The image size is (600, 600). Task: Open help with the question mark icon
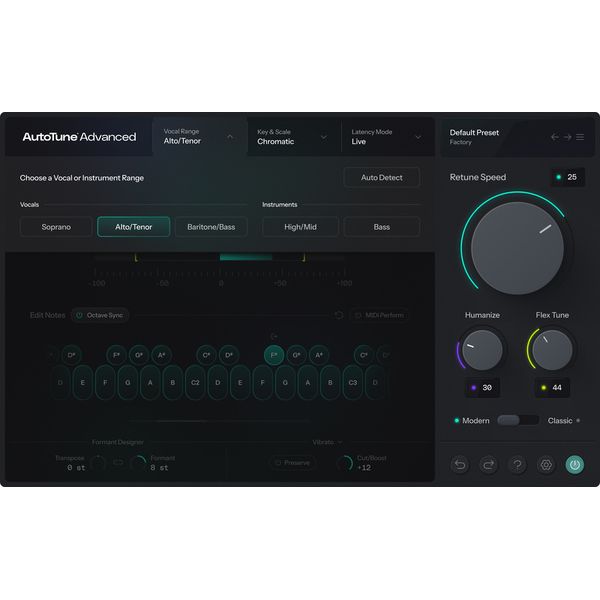click(x=517, y=465)
